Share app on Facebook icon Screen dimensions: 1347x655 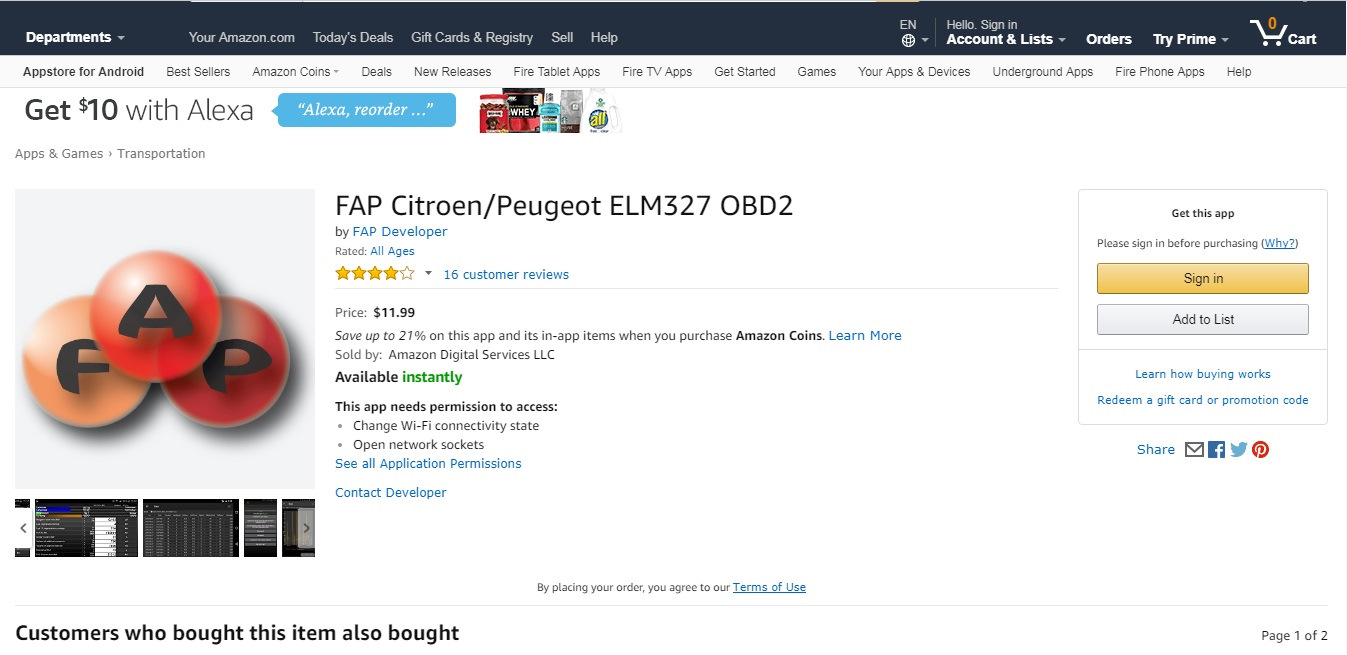pos(1216,450)
